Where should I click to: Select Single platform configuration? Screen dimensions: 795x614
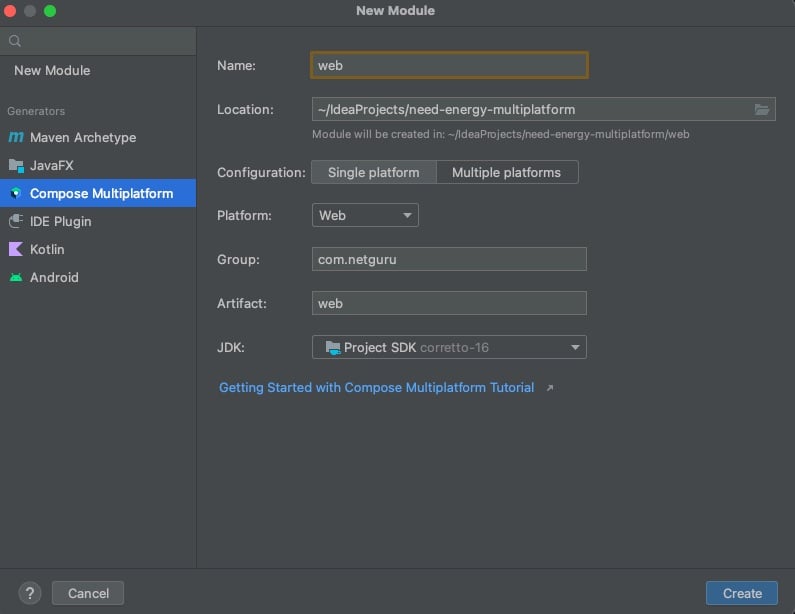(373, 172)
